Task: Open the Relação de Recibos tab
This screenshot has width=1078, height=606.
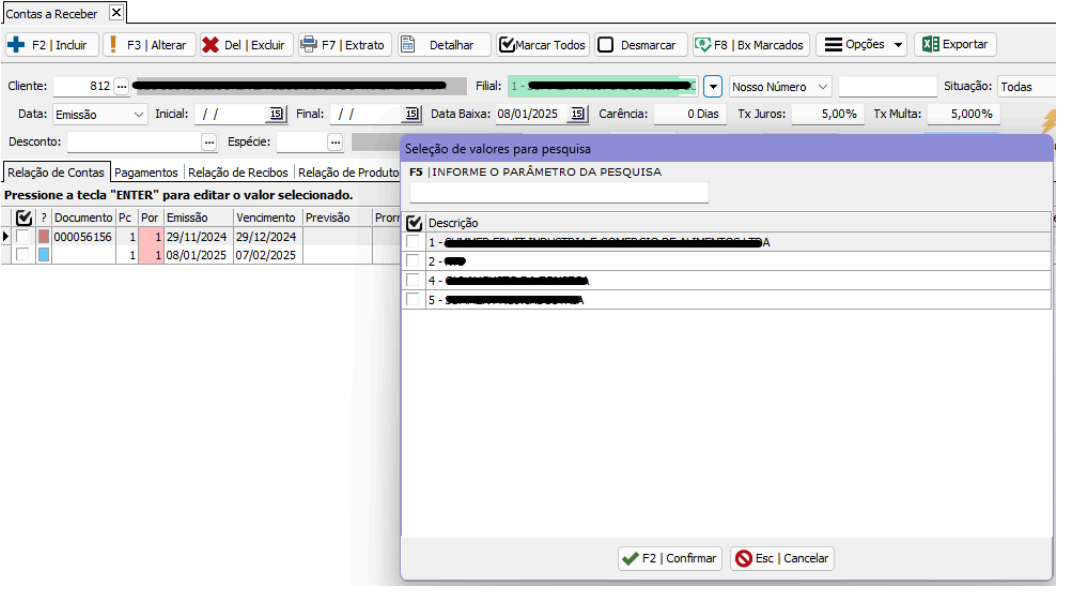Action: 238,173
